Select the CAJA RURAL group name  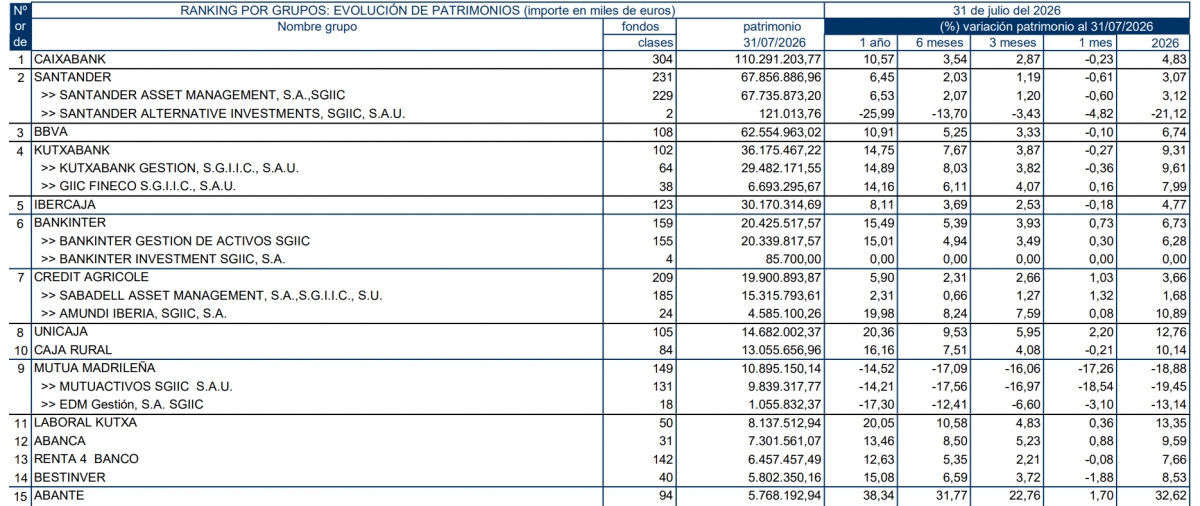[73, 350]
